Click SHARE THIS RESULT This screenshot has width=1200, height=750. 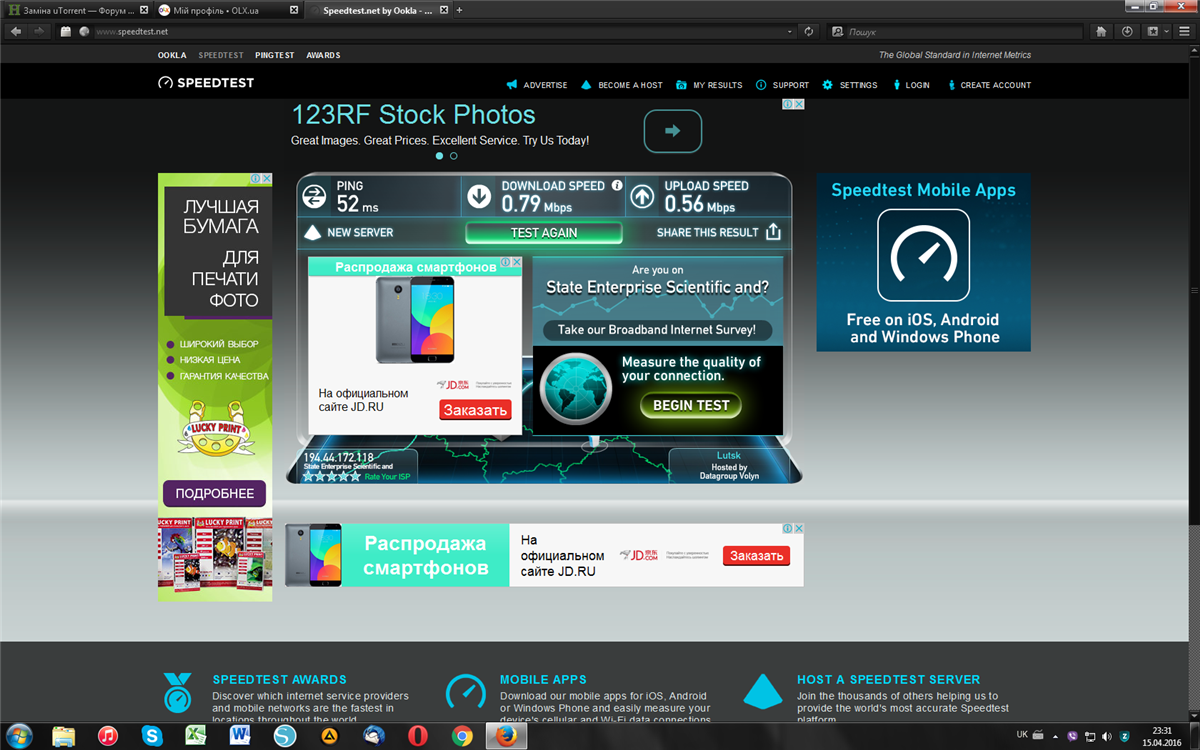[x=718, y=232]
